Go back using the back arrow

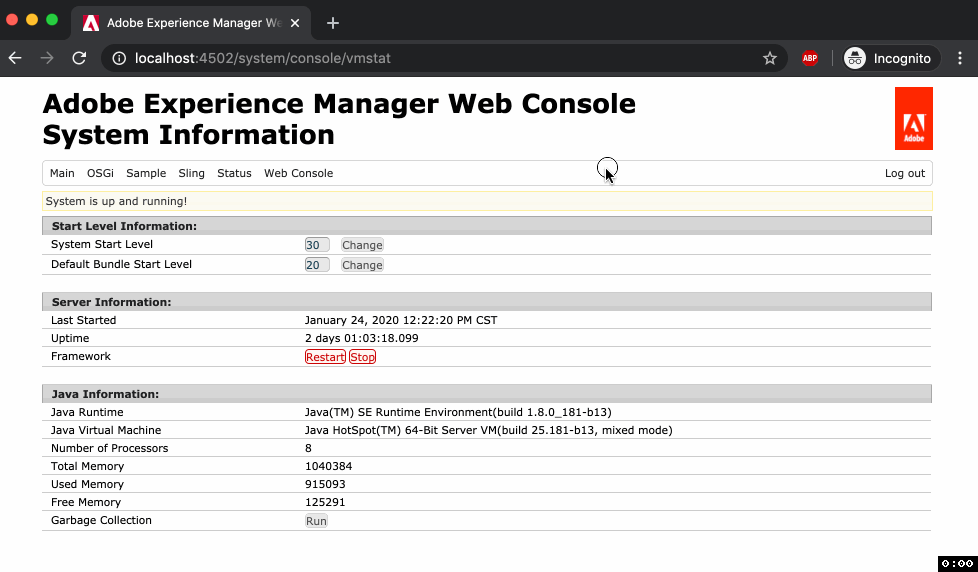(x=15, y=58)
